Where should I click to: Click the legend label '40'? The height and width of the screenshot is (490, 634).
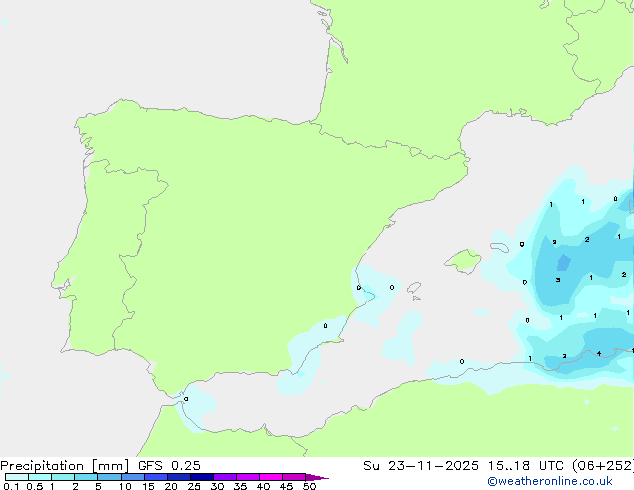[263, 486]
